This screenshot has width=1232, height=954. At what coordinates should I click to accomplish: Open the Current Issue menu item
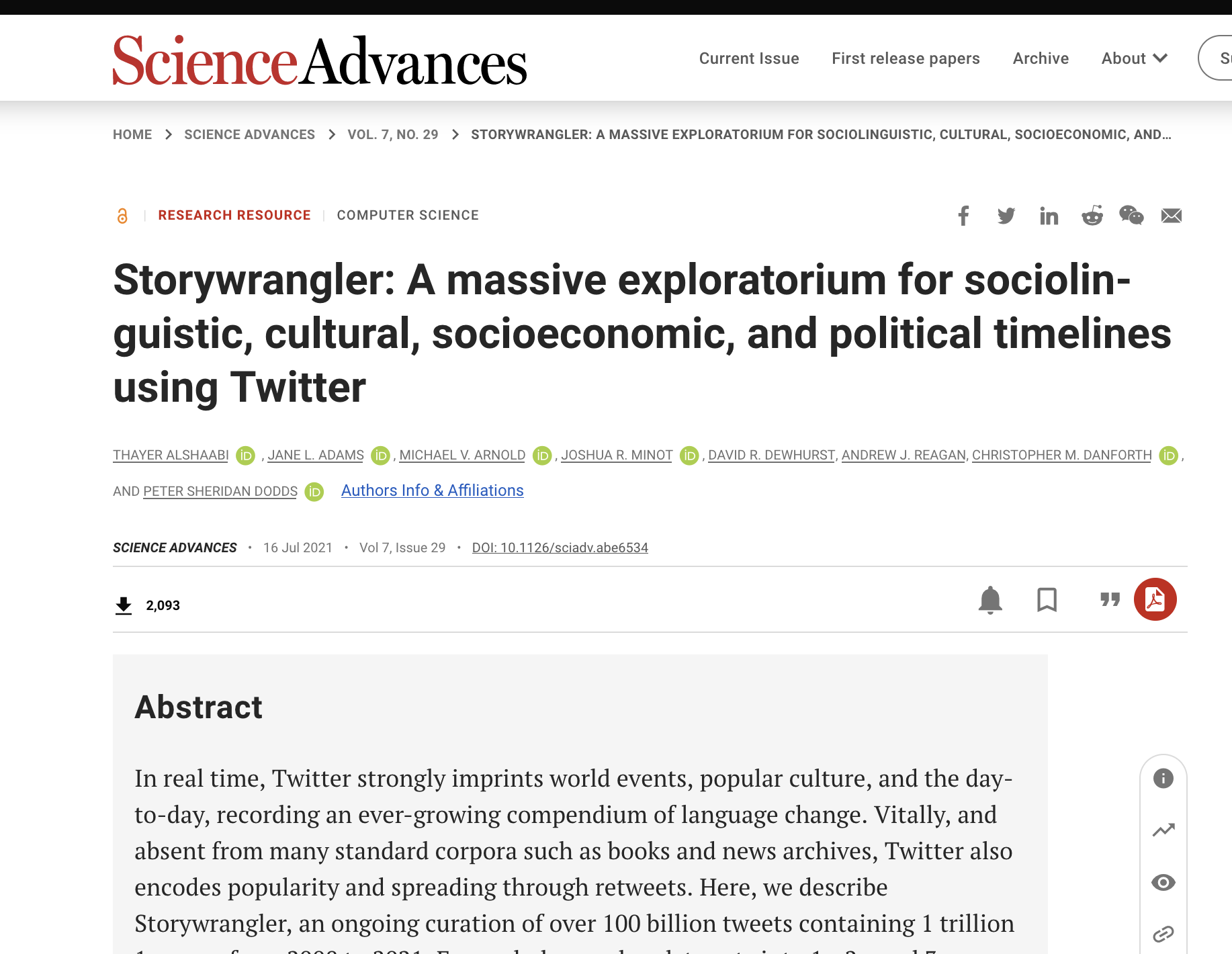[749, 58]
